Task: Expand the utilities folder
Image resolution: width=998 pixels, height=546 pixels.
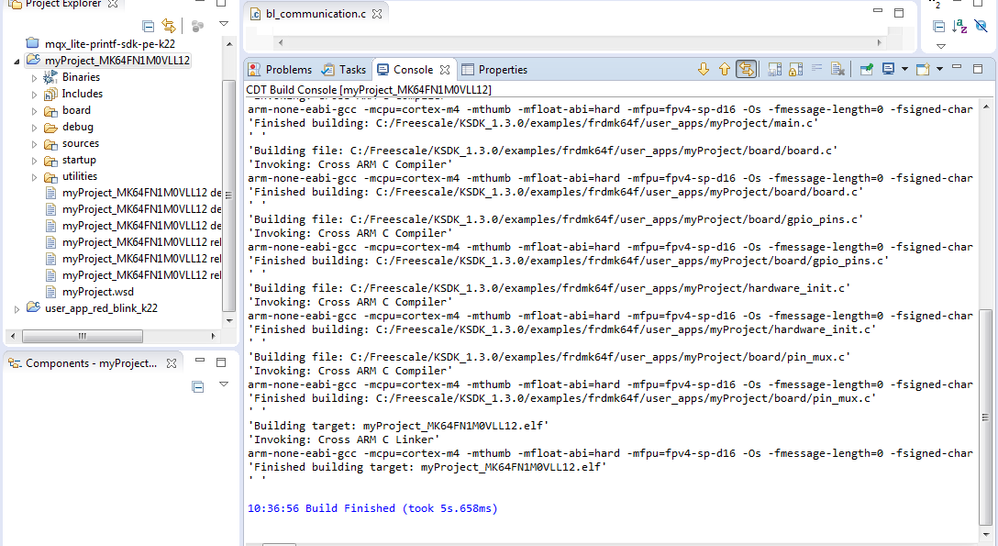Action: click(x=34, y=177)
